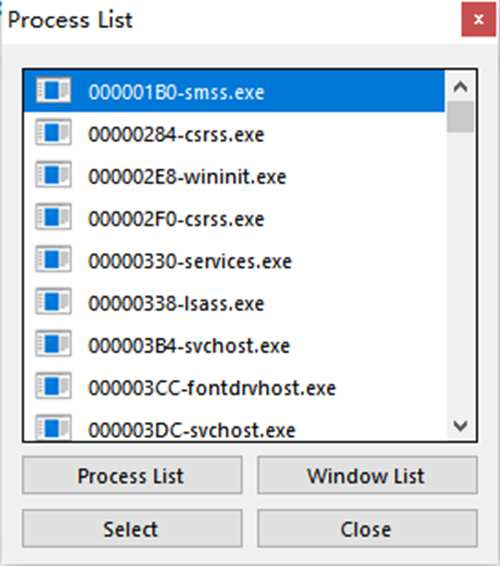
Task: Click the icon beside 000002F0-csrss.exe
Action: coord(53,217)
